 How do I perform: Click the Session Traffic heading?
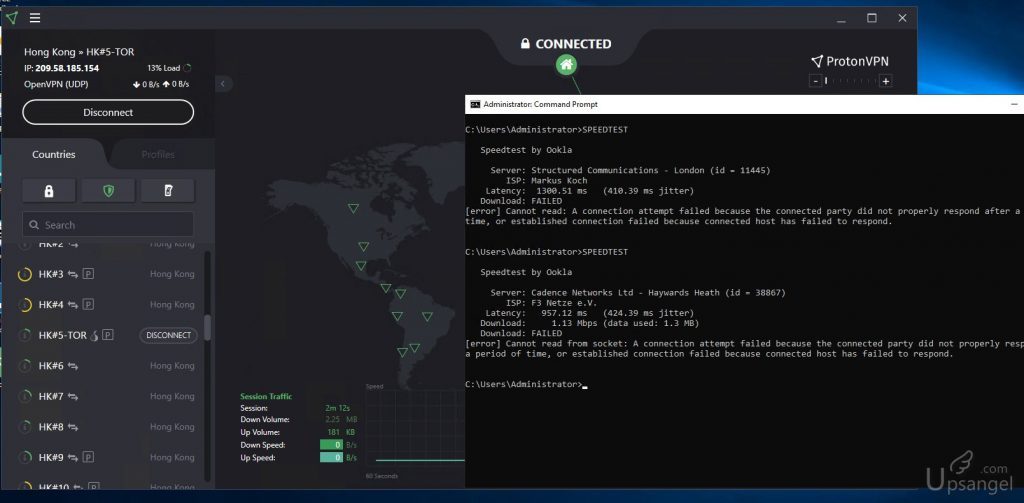[266, 396]
